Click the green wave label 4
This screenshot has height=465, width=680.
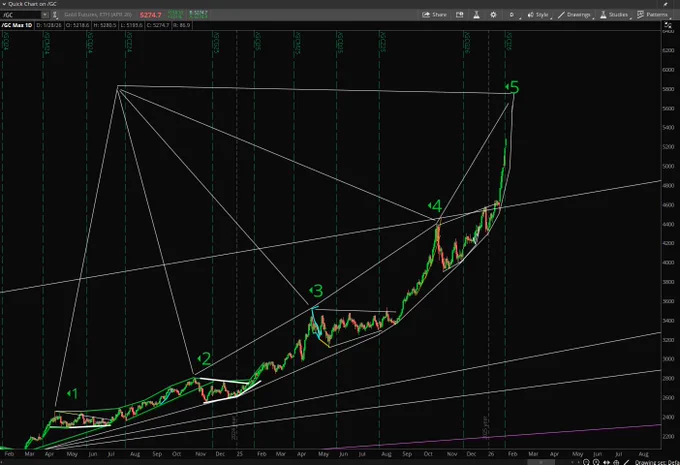[435, 206]
